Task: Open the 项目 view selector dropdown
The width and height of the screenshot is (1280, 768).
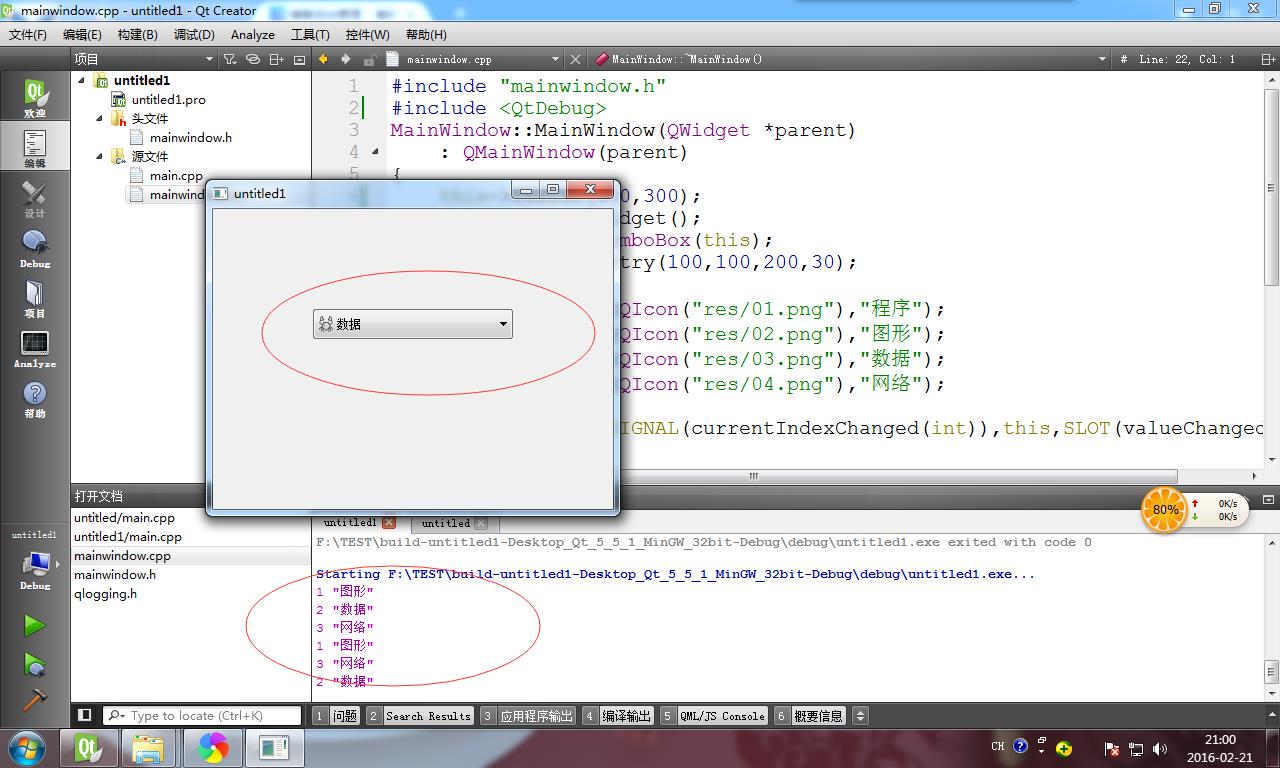Action: (x=145, y=59)
